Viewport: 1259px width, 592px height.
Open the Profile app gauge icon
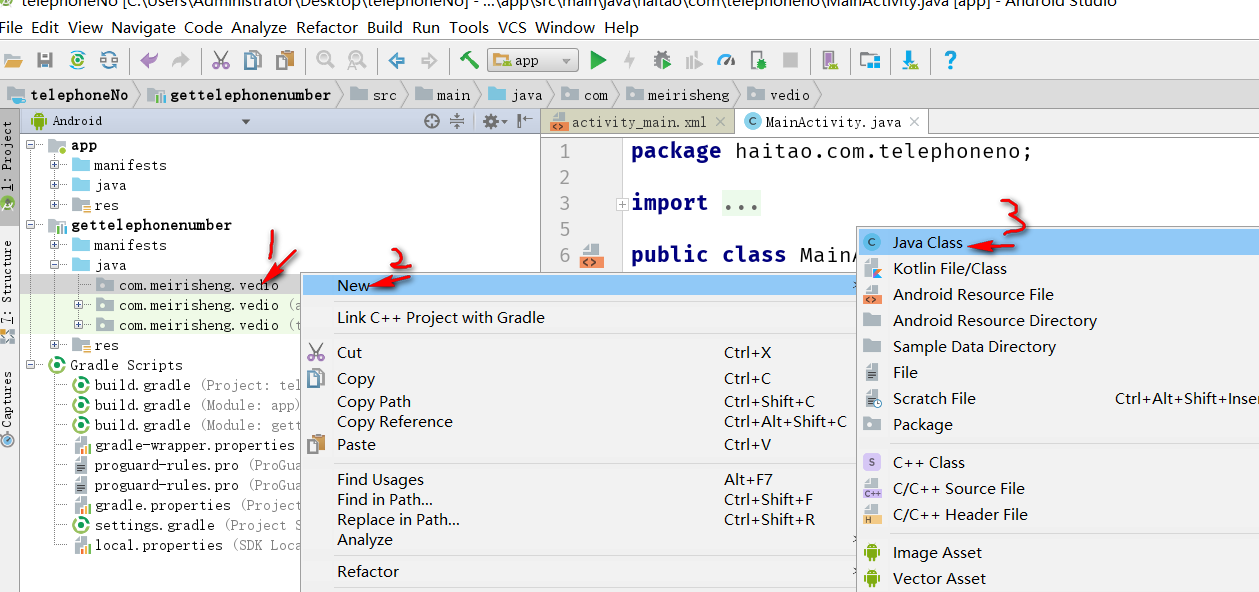tap(727, 61)
